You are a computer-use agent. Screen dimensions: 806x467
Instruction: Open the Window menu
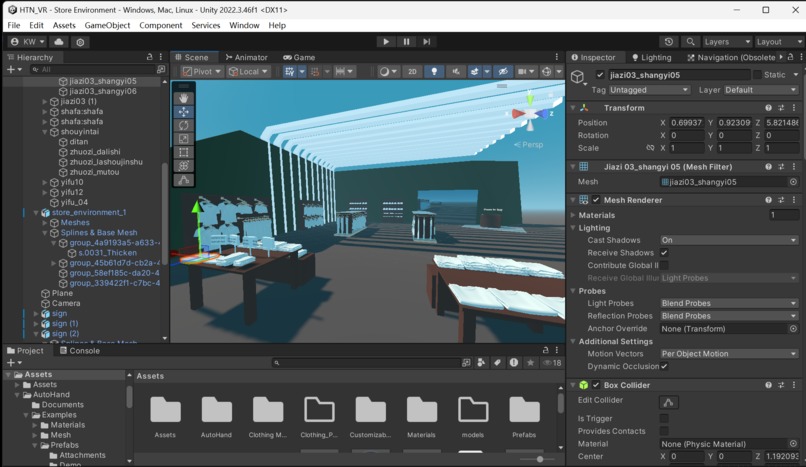[244, 25]
